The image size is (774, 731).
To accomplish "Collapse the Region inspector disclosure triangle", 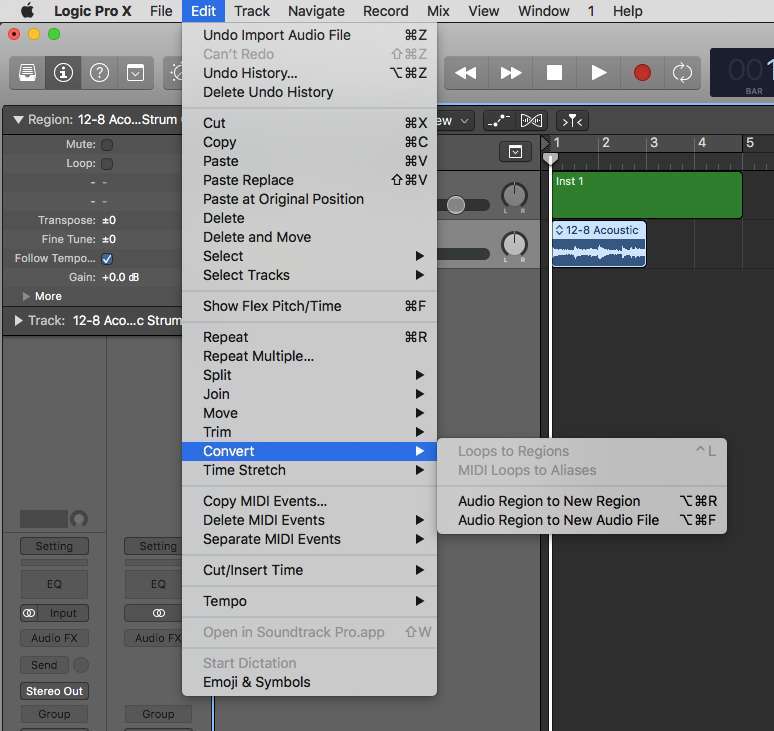I will coord(17,120).
